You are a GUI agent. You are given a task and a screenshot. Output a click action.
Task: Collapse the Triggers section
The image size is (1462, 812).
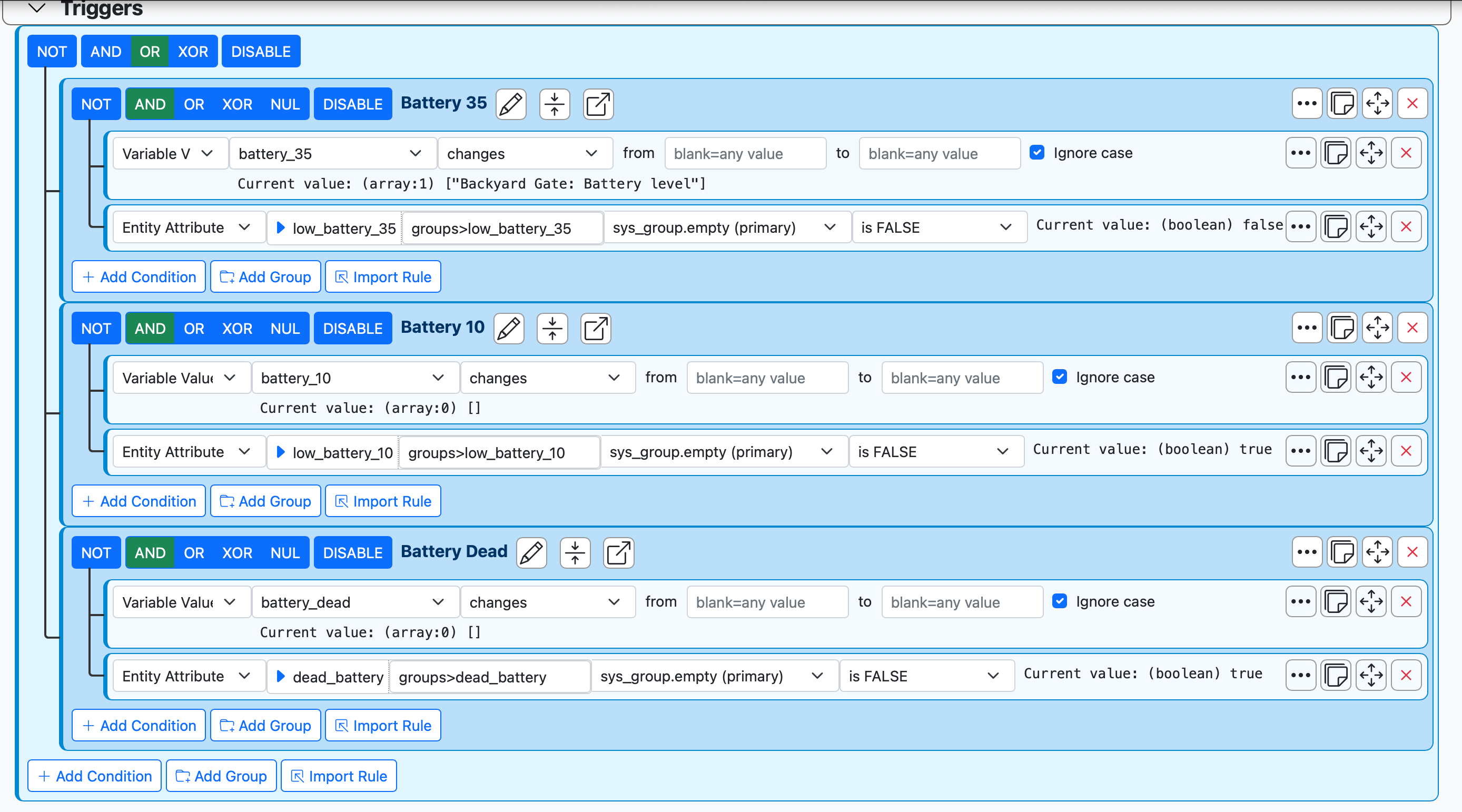(37, 8)
